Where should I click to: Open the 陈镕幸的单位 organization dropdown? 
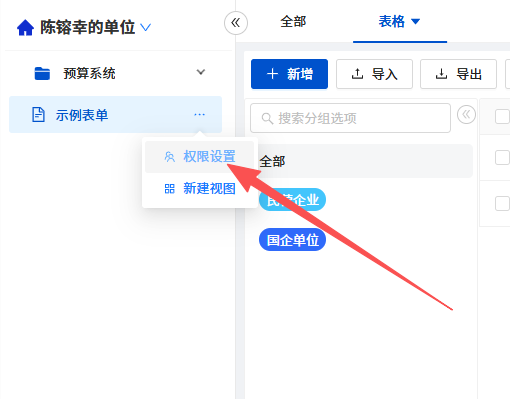click(146, 27)
